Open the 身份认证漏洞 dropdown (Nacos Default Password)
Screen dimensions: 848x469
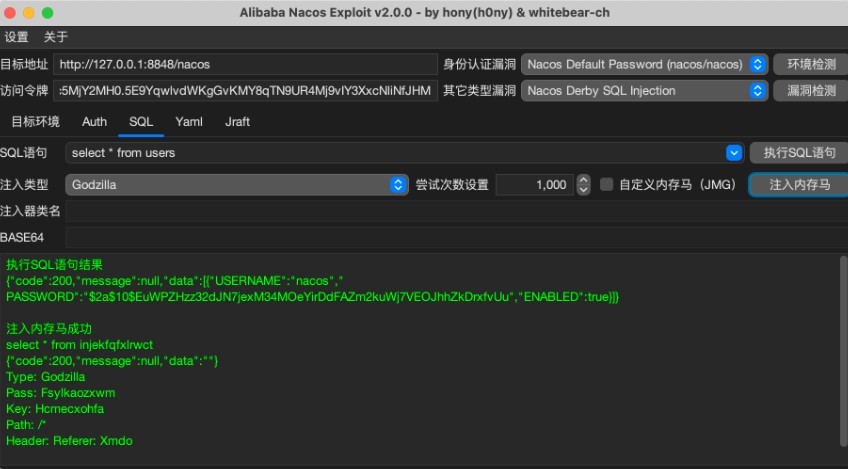point(644,64)
